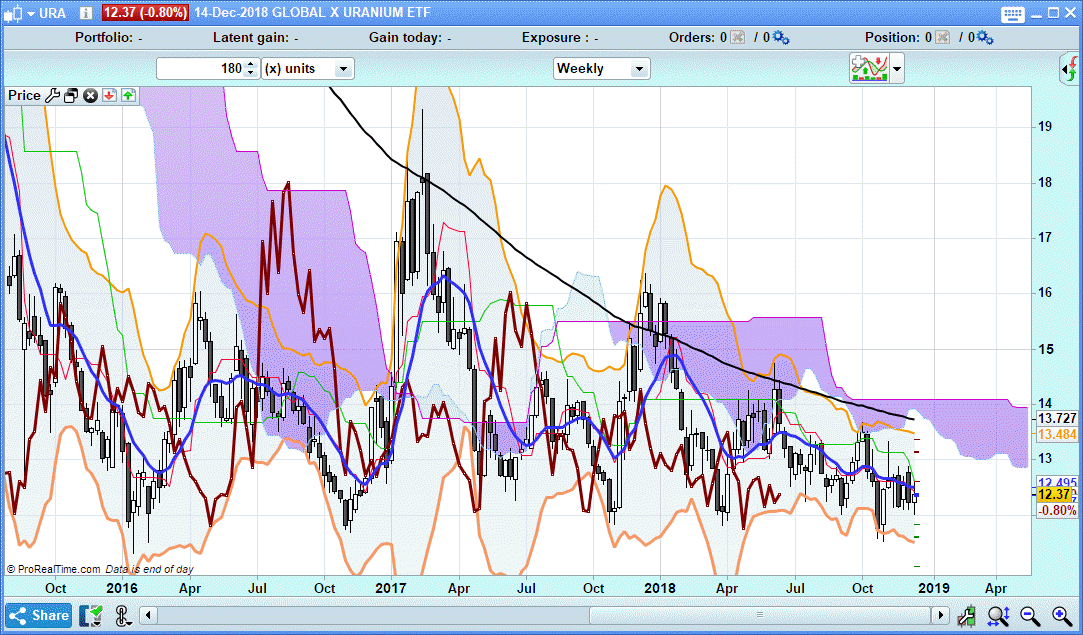This screenshot has width=1083, height=635.
Task: Move Price panel down with red arrow icon
Action: pos(109,95)
